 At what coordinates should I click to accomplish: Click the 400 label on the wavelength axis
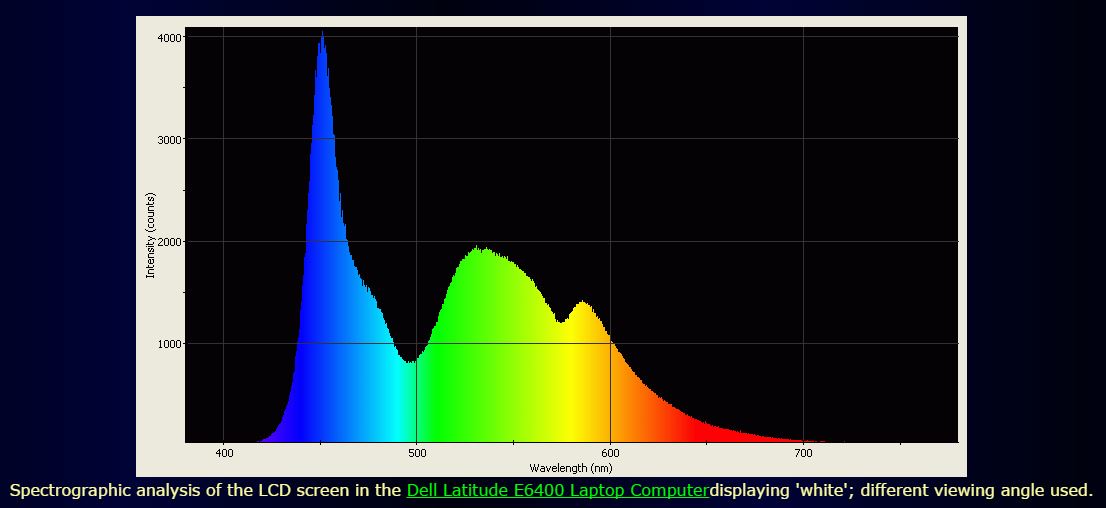224,454
